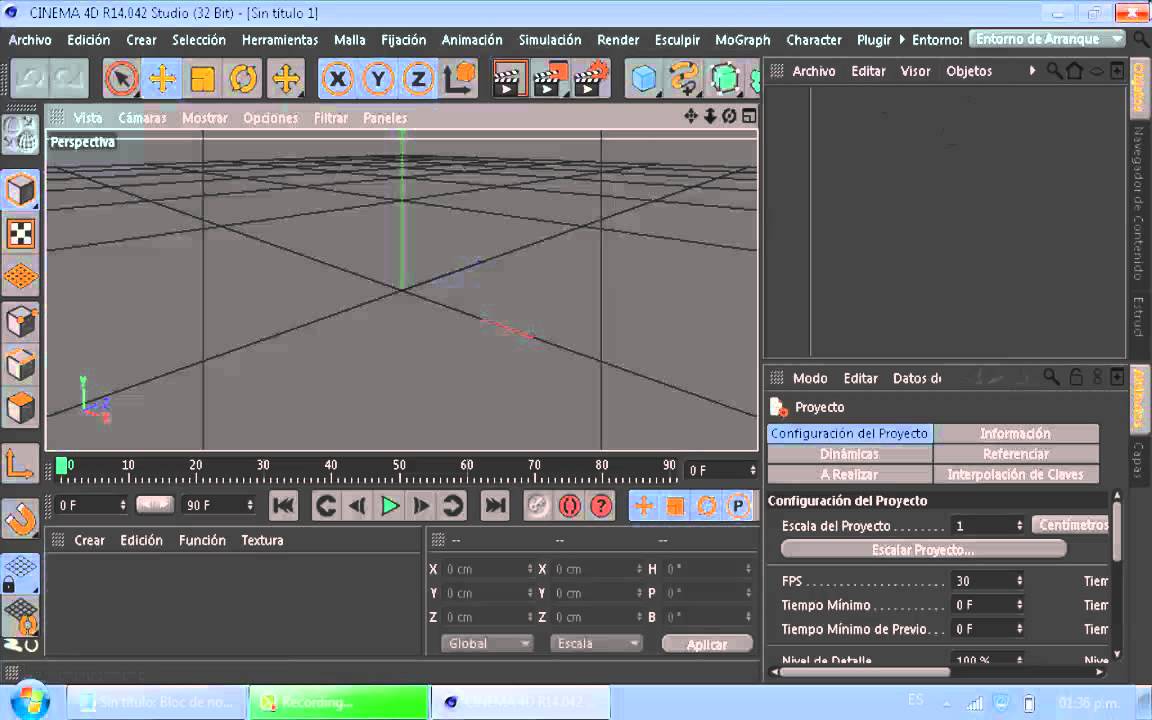Screen dimensions: 1152x720
Task: Toggle Position keyframe recording icon
Action: click(x=644, y=505)
